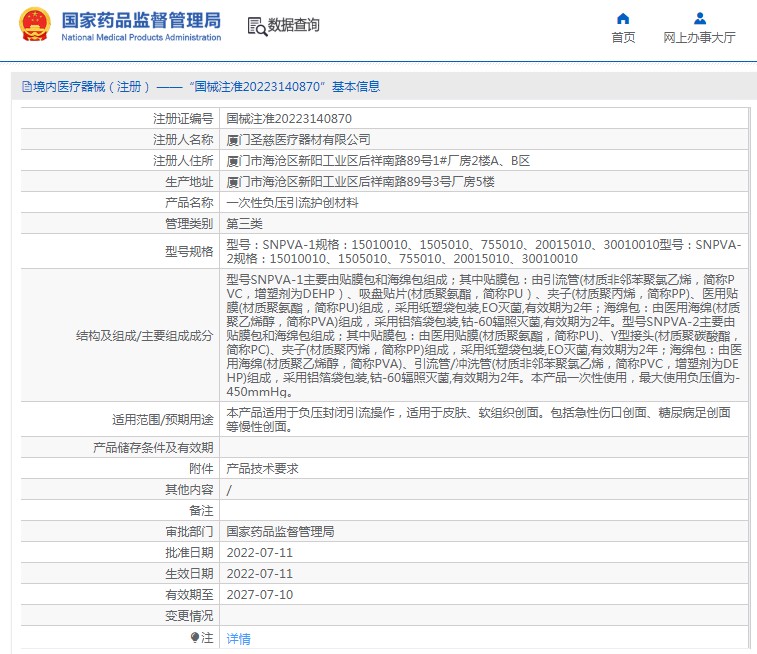The image size is (757, 654).
Task: Go to 首页 text link
Action: click(623, 38)
